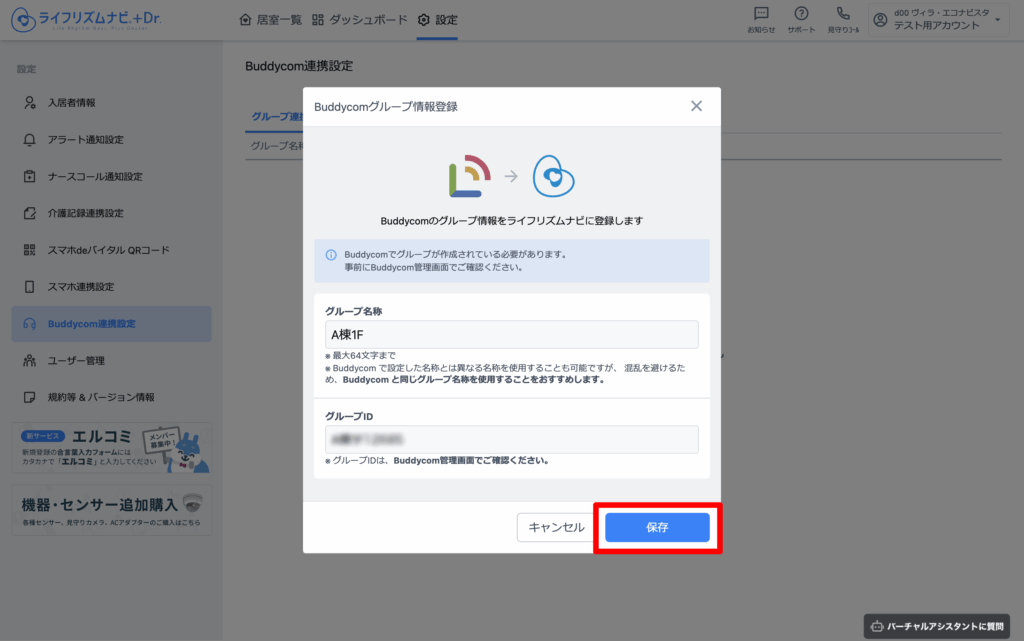The width and height of the screenshot is (1024, 641).
Task: Click the Buddycom logo in dialog
Action: pos(470,176)
